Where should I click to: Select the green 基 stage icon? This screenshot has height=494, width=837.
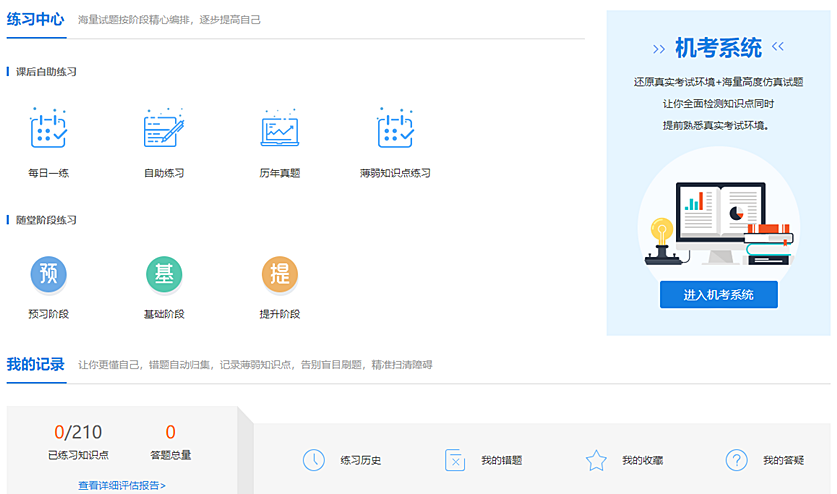164,275
